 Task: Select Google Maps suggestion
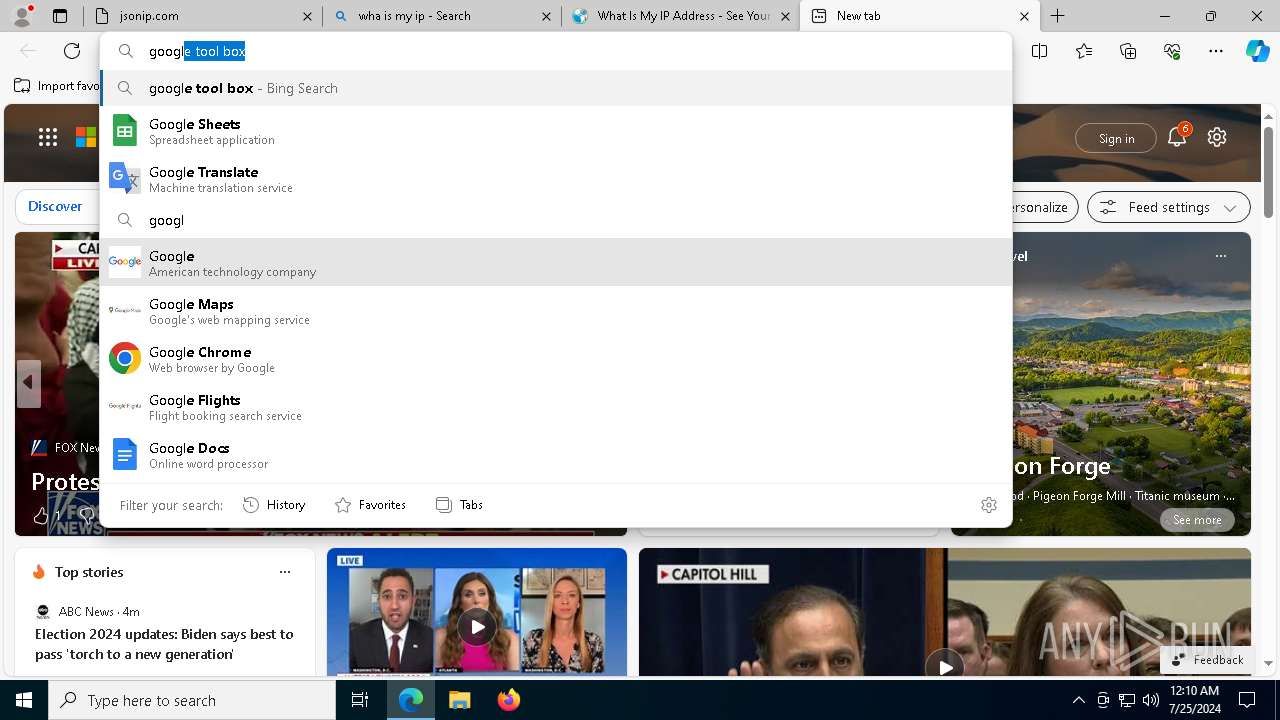556,311
